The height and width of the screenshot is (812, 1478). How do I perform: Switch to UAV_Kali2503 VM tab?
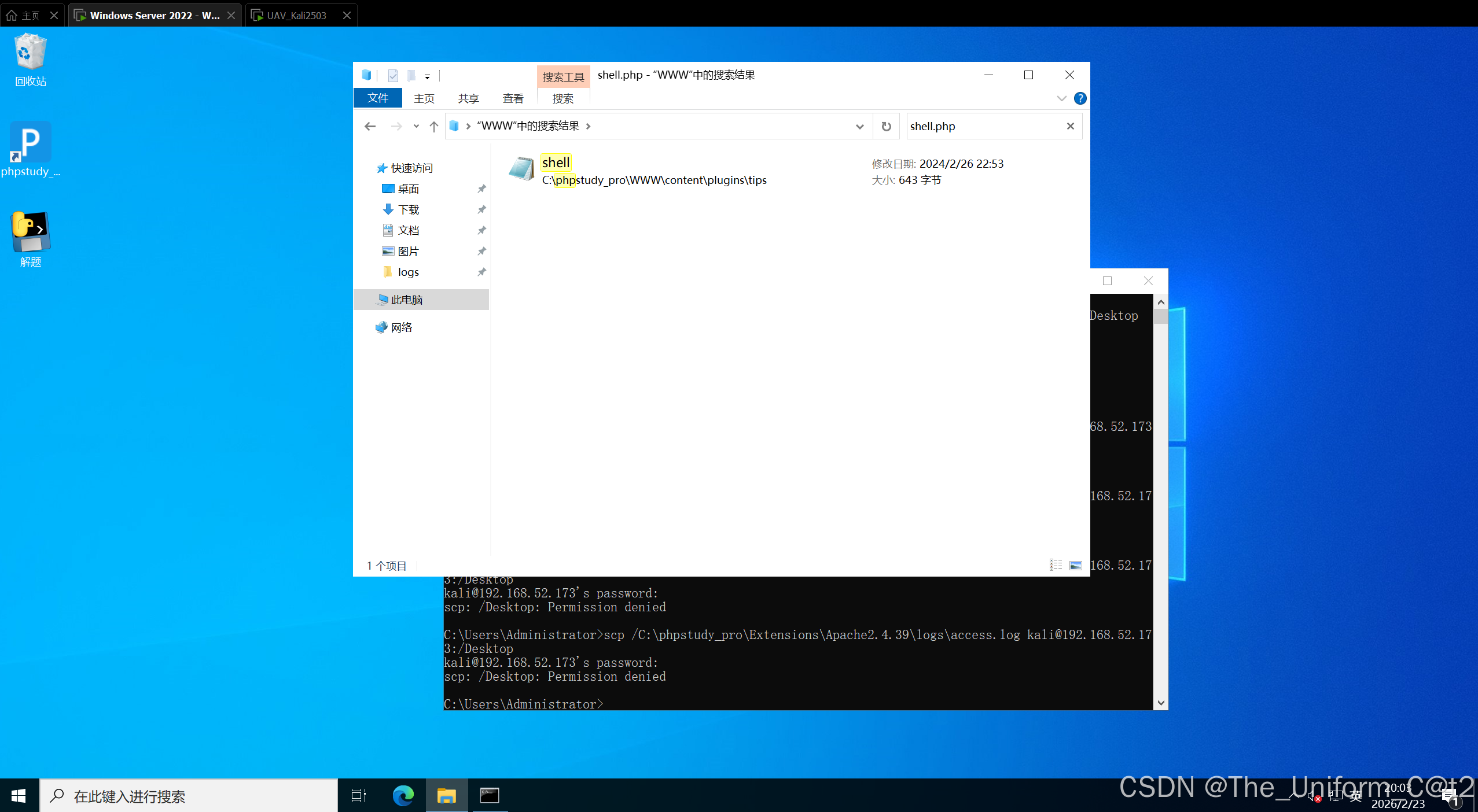tap(296, 15)
